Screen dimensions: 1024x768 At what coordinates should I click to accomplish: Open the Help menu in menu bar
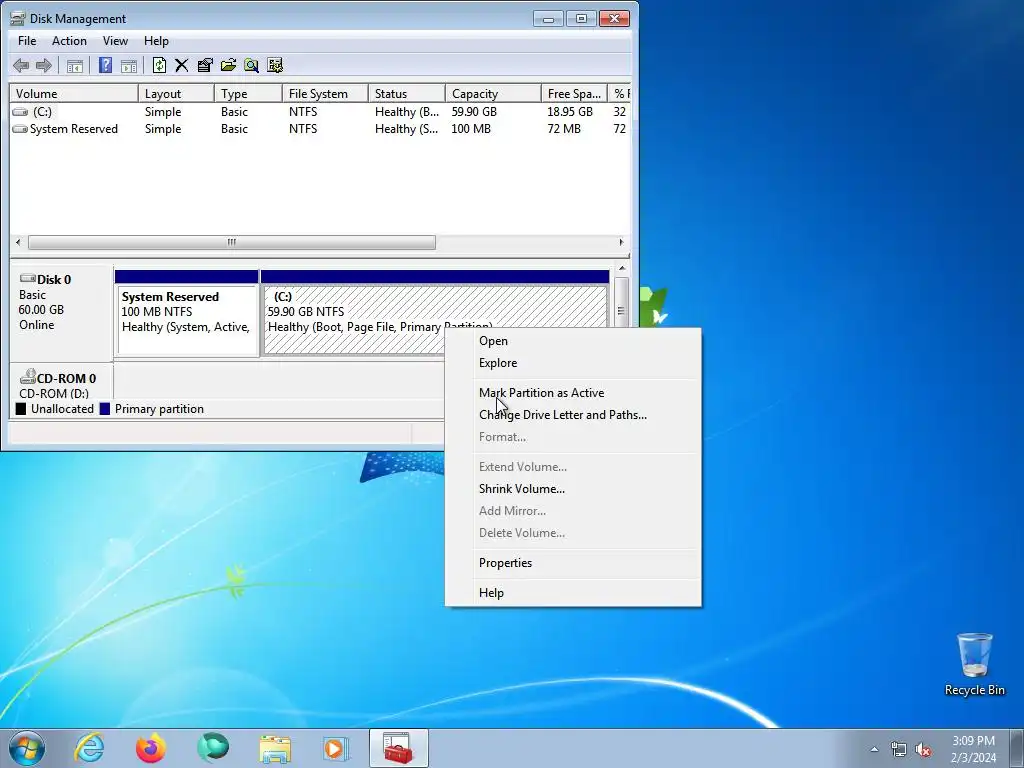[x=156, y=40]
